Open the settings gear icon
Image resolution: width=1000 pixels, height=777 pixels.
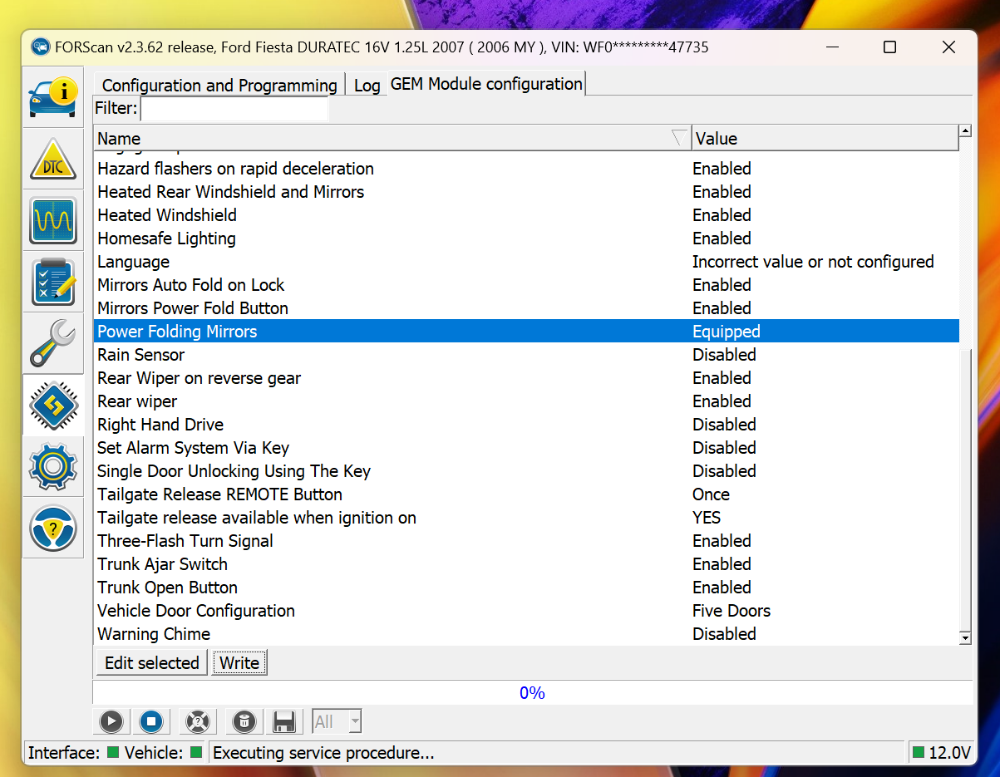[53, 466]
